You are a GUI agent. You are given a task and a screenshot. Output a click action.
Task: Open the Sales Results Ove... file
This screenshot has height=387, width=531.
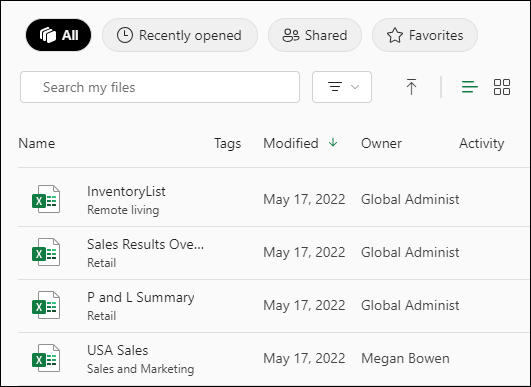pyautogui.click(x=146, y=244)
